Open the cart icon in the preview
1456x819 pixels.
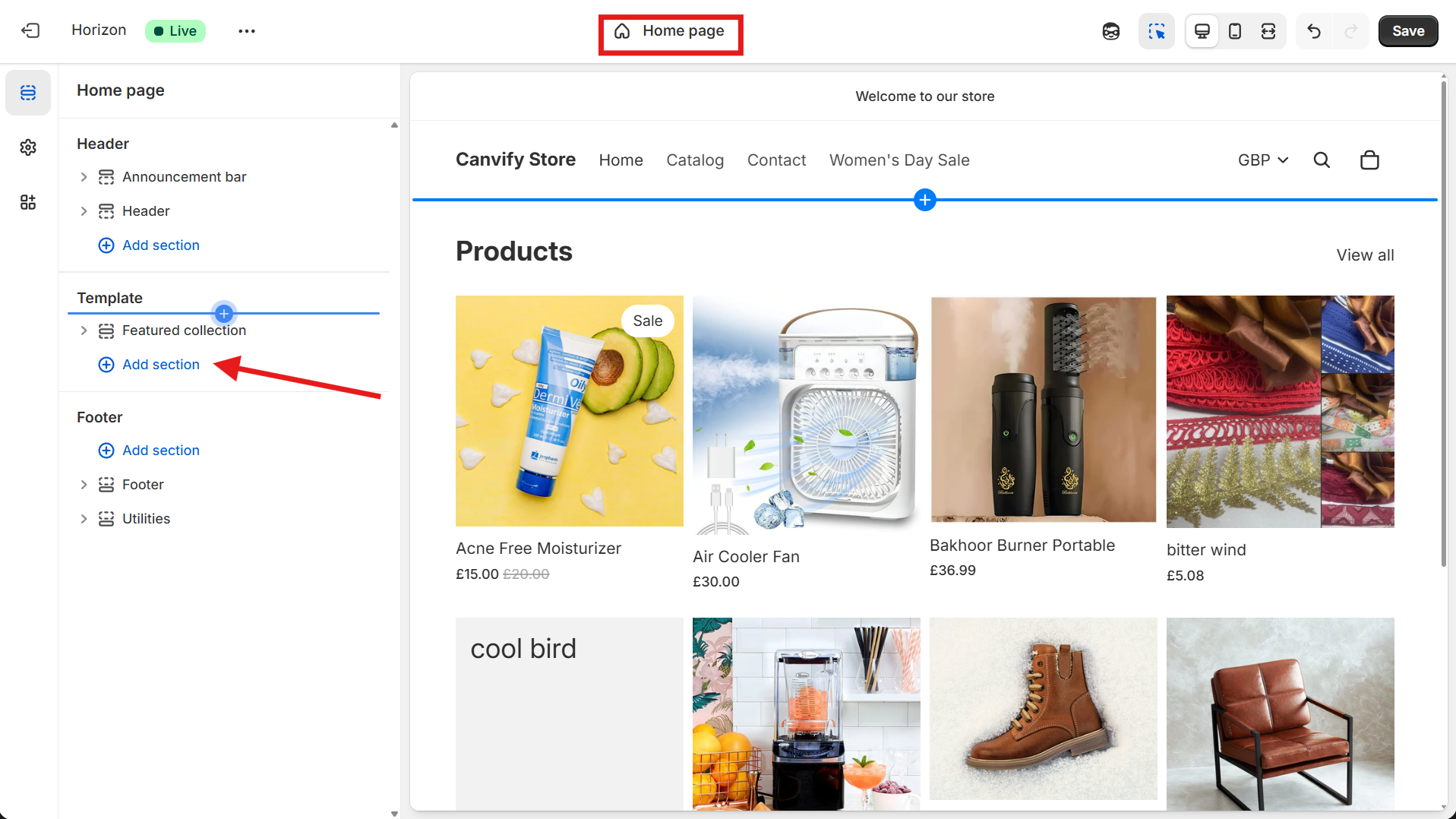(1369, 160)
